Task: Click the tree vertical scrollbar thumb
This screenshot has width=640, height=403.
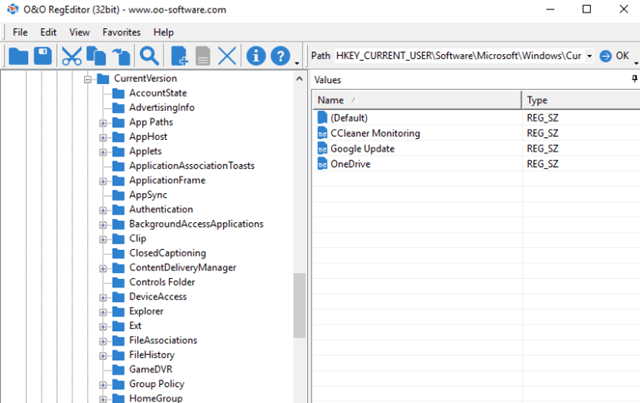Action: (299, 305)
